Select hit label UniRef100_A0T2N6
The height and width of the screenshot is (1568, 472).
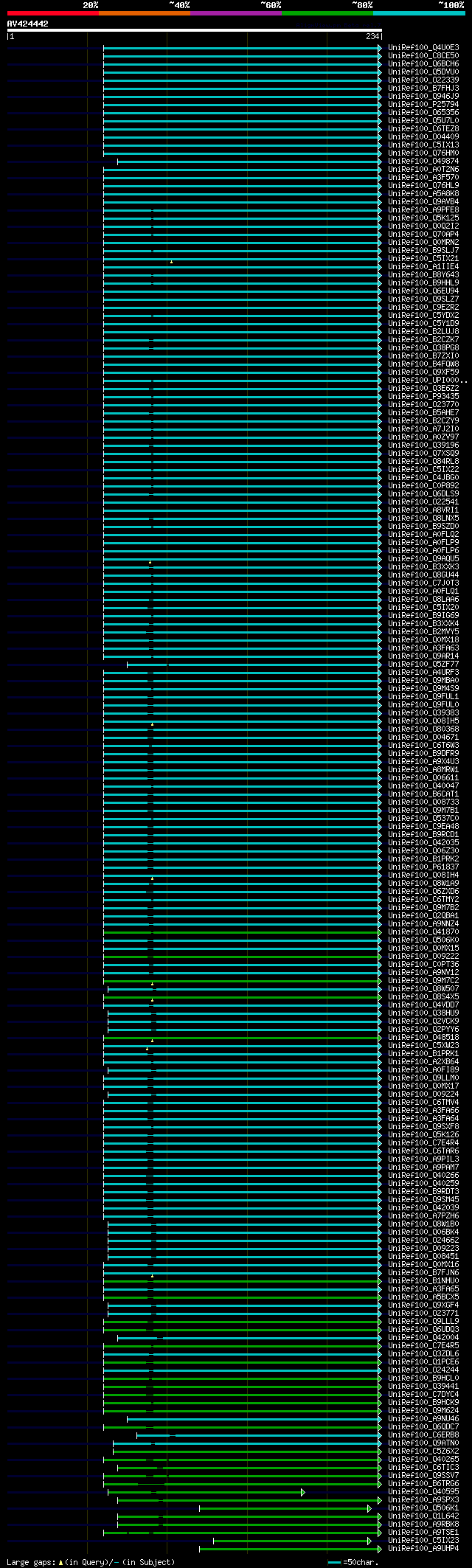coord(423,169)
